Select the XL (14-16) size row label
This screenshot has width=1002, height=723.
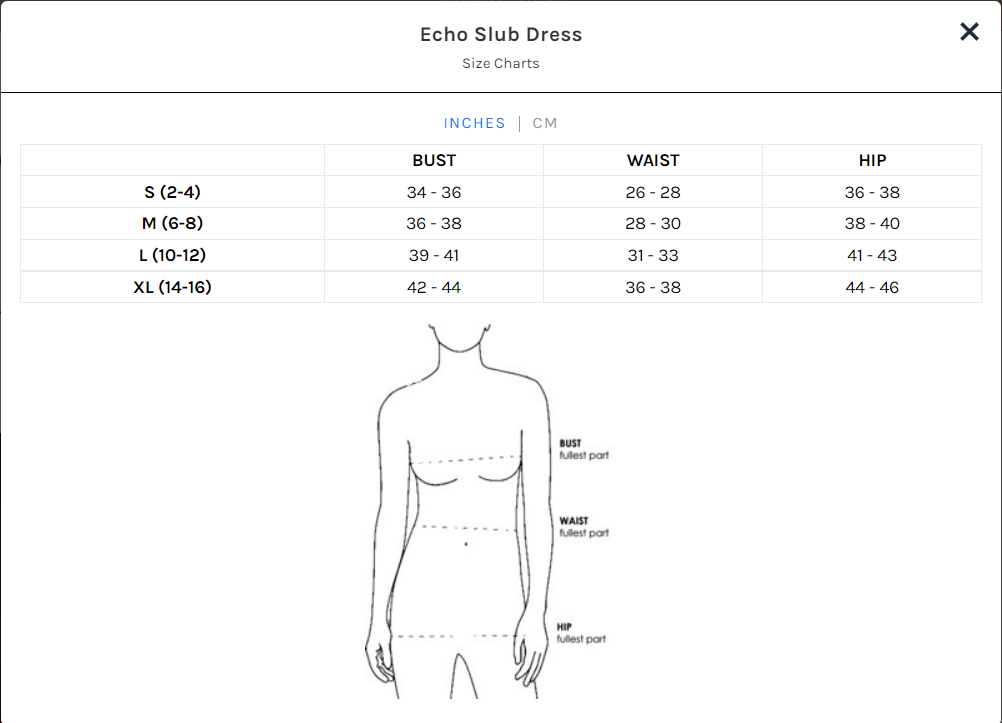coord(172,287)
